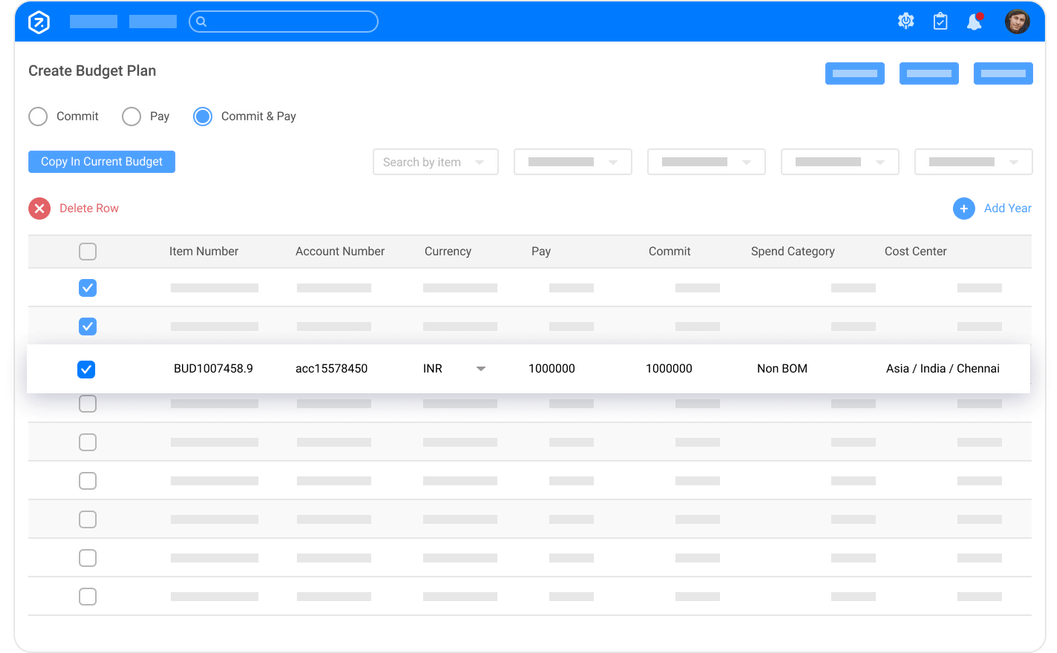Click the Add Year link

pos(1007,208)
